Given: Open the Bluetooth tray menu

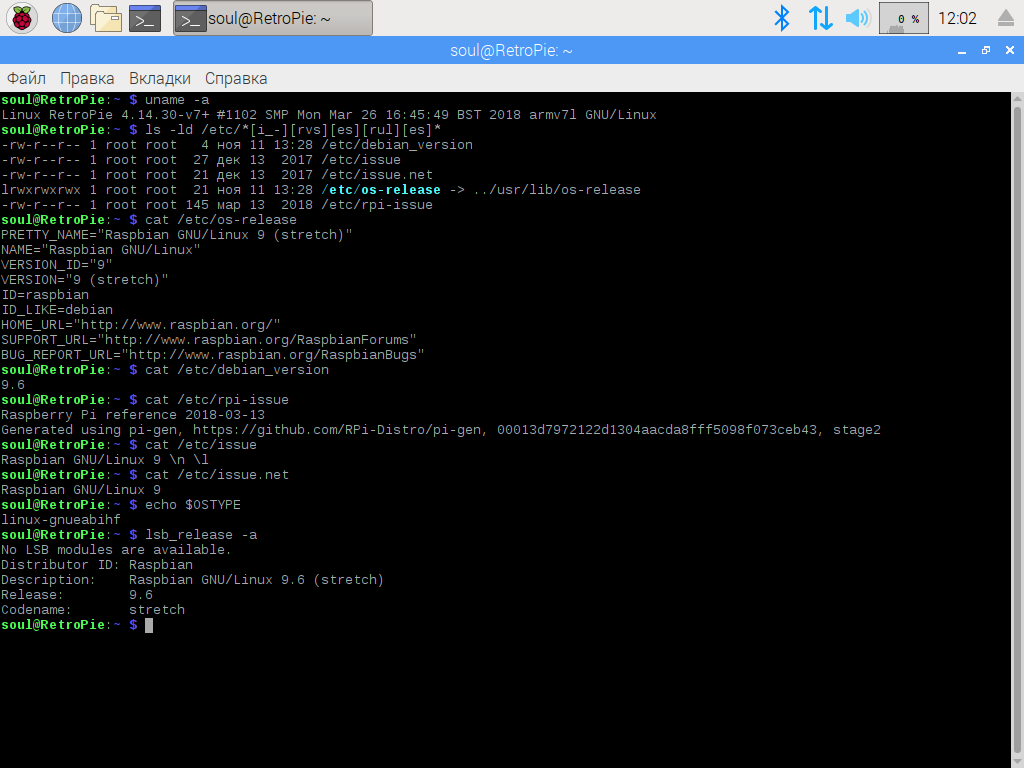Looking at the screenshot, I should point(782,18).
